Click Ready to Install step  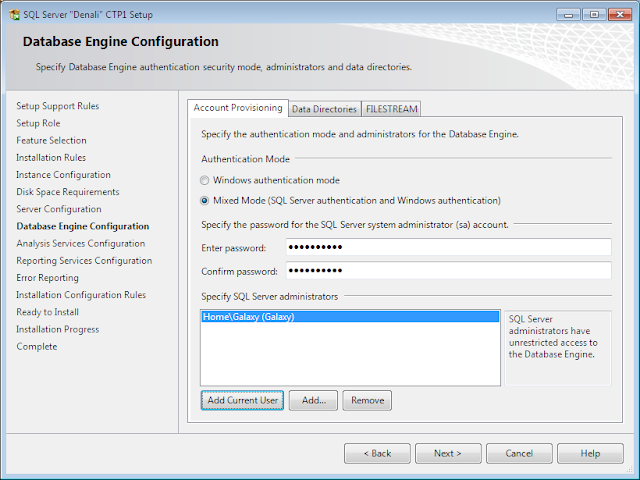pyautogui.click(x=47, y=312)
